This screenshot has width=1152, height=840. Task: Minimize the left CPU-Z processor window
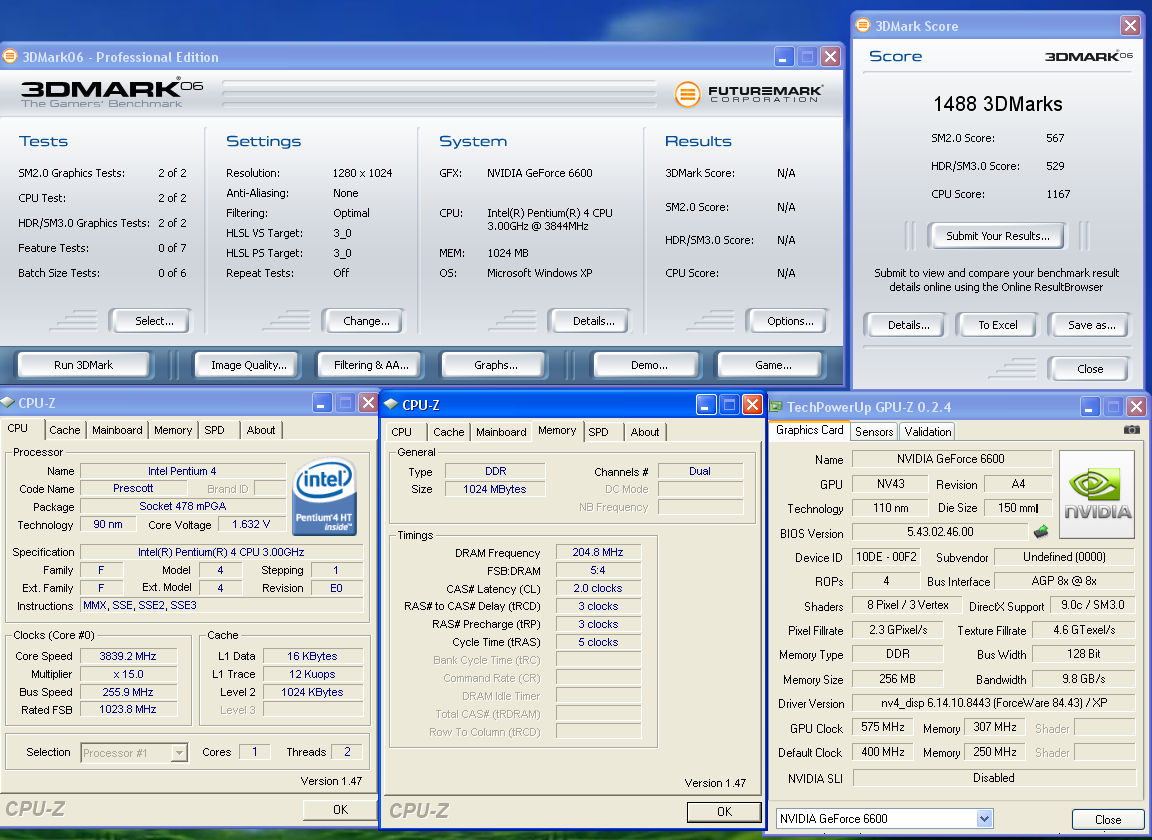322,402
